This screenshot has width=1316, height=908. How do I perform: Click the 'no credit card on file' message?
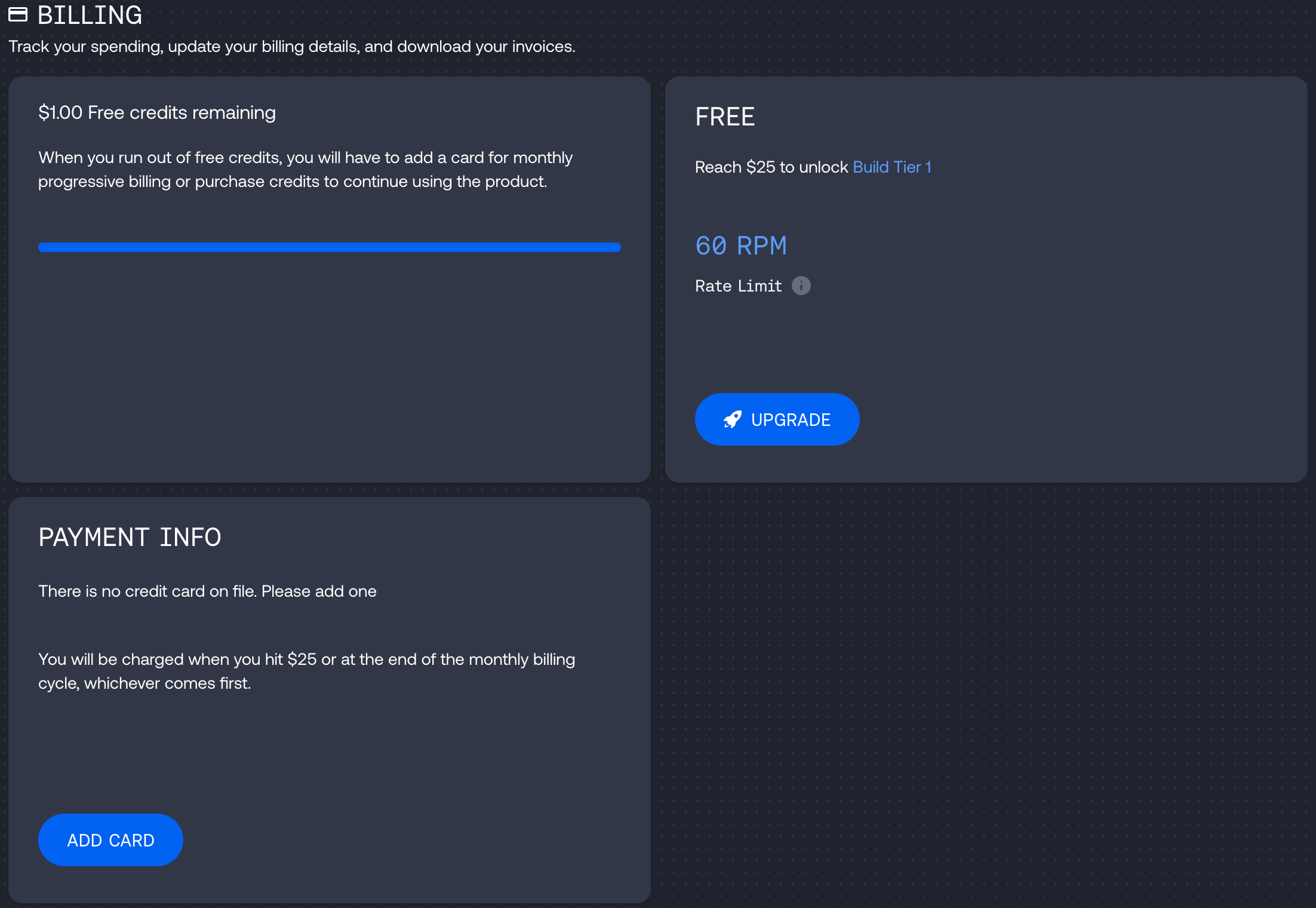pyautogui.click(x=207, y=591)
